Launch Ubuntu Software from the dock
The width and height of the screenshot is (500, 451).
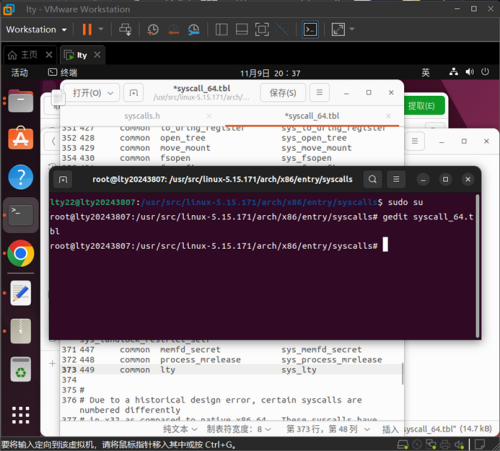pyautogui.click(x=21, y=138)
